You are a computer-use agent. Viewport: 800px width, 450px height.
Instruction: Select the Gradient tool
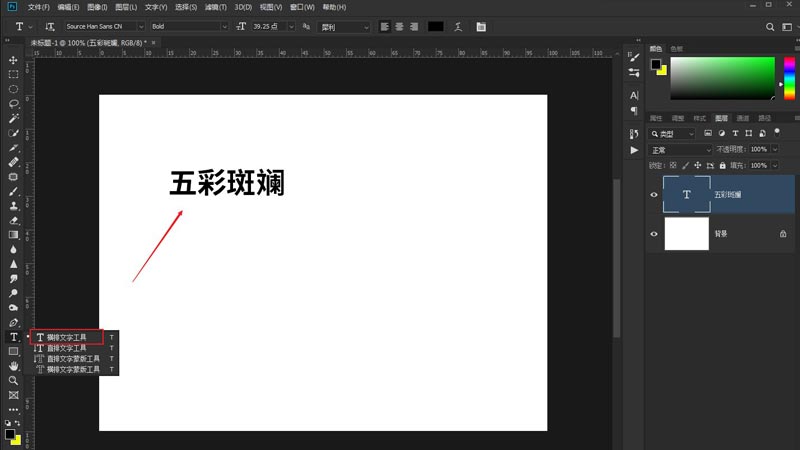(13, 235)
